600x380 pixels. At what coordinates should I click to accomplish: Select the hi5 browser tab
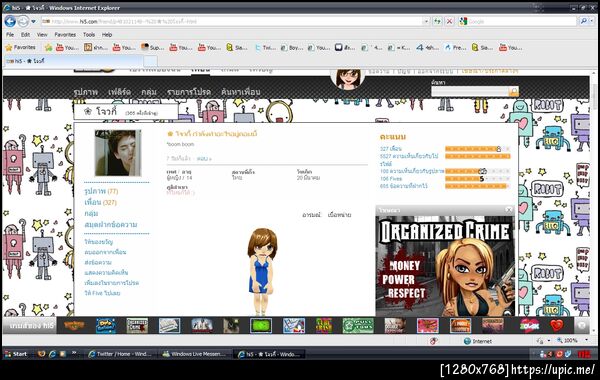click(x=73, y=61)
